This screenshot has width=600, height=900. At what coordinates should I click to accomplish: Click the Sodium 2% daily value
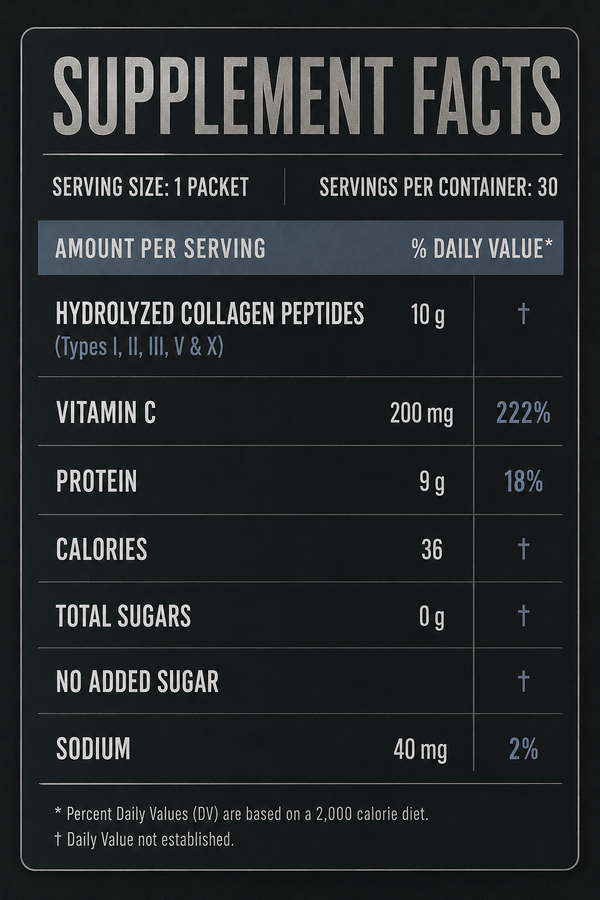pyautogui.click(x=523, y=749)
